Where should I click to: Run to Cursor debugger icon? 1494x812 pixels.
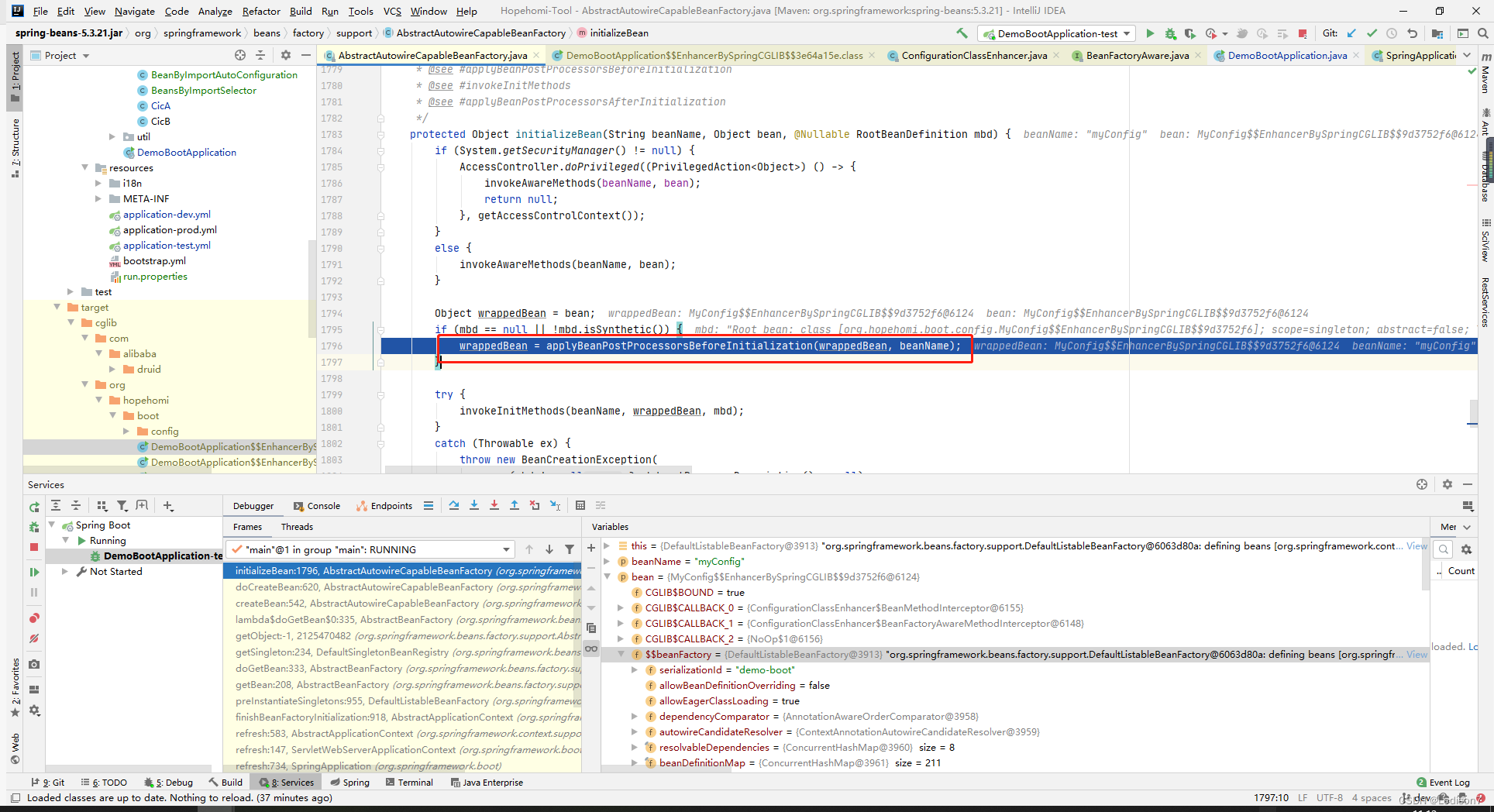(555, 505)
